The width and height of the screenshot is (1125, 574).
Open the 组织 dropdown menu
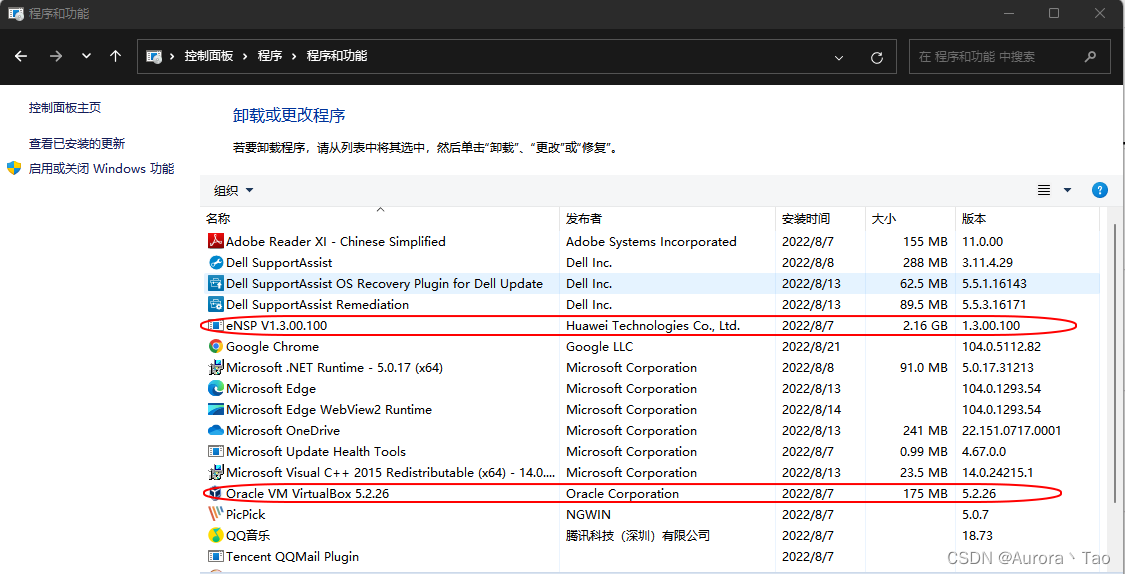[x=234, y=190]
